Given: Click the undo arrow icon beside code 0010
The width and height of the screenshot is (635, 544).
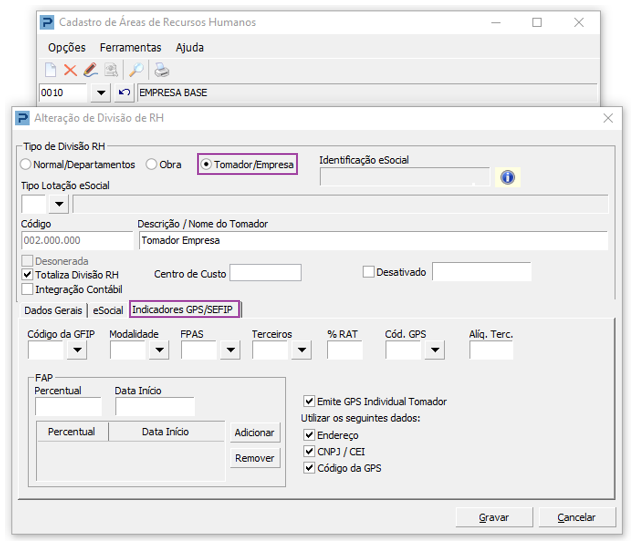Looking at the screenshot, I should click(124, 93).
